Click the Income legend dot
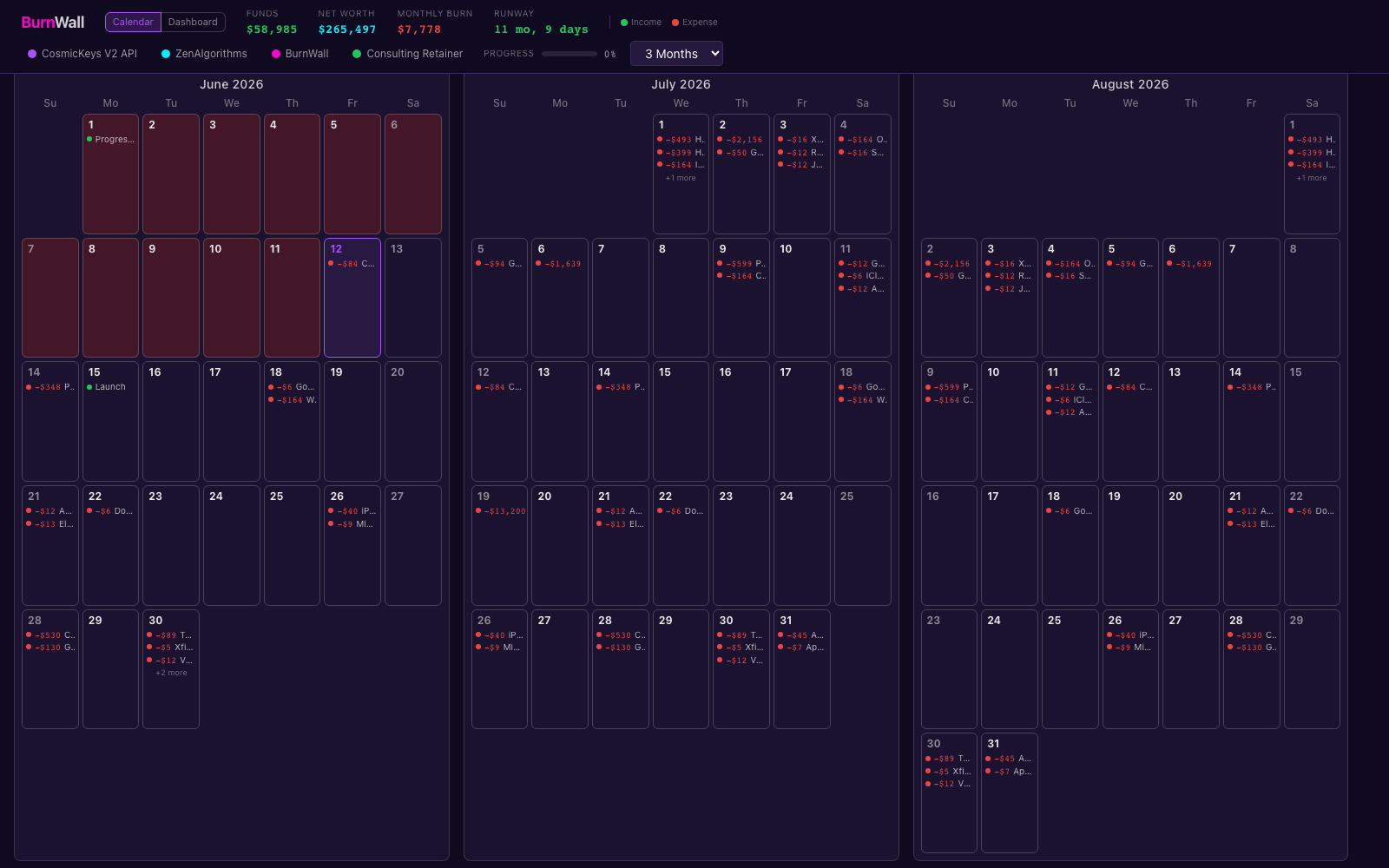The image size is (1389, 868). coord(624,23)
